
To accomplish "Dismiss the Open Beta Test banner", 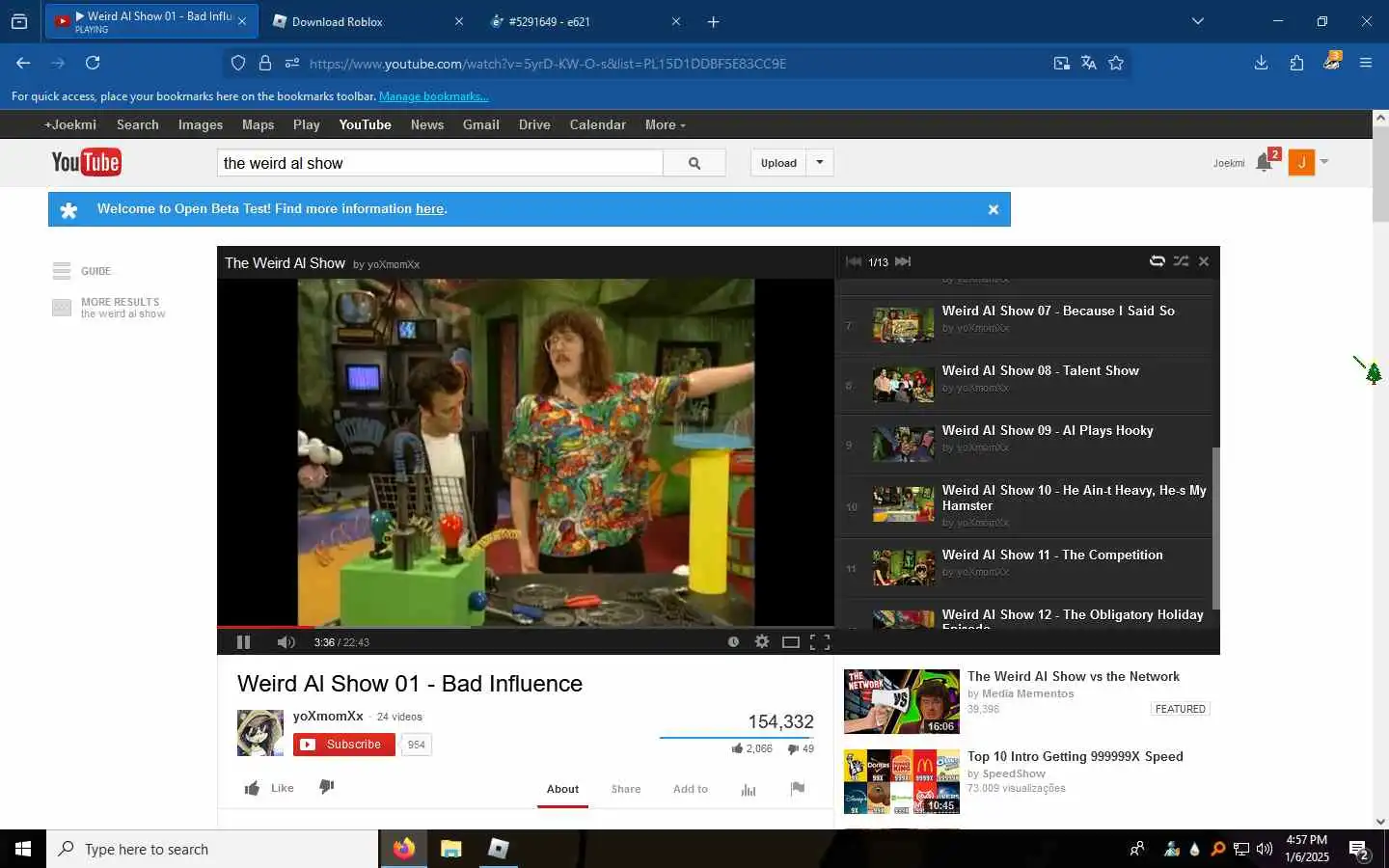I will 994,209.
